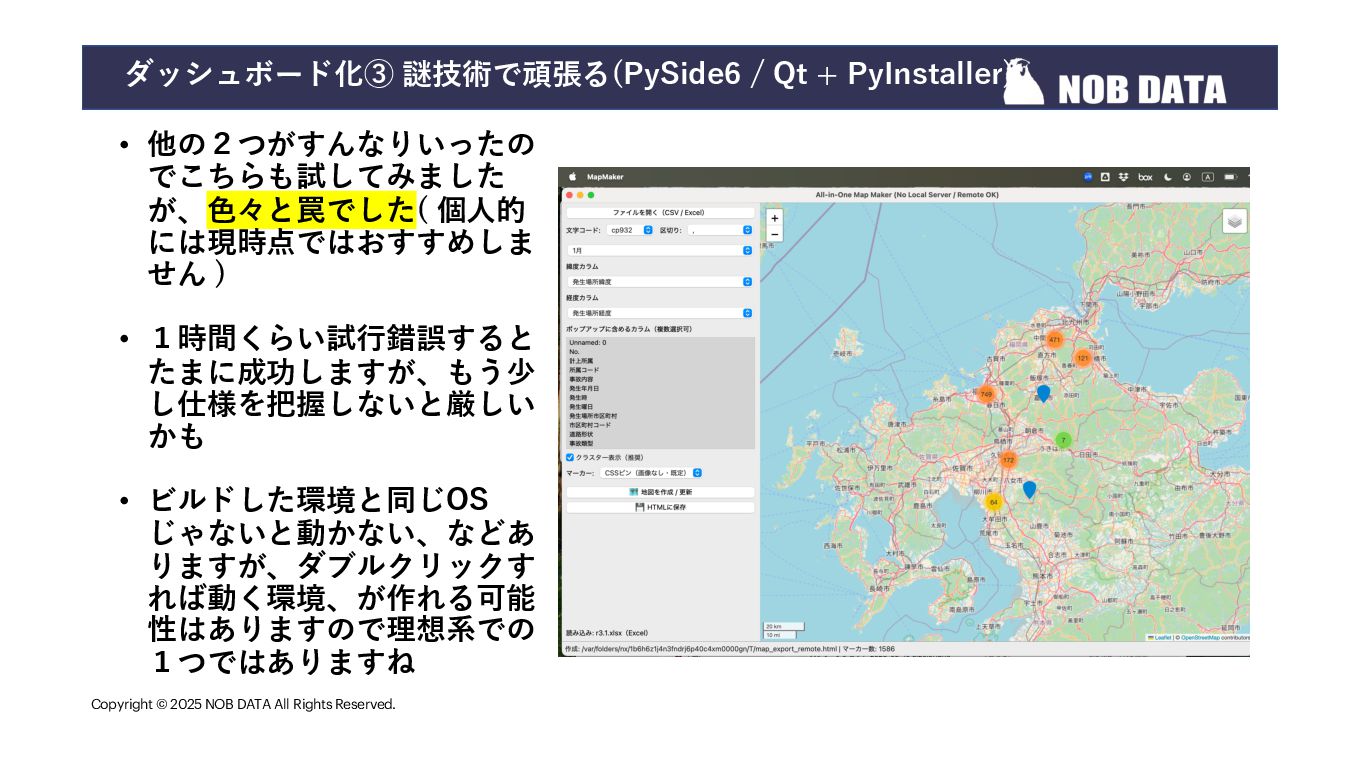The width and height of the screenshot is (1361, 765).
Task: Click the Google Drive icon in menu bar
Action: click(x=1105, y=177)
